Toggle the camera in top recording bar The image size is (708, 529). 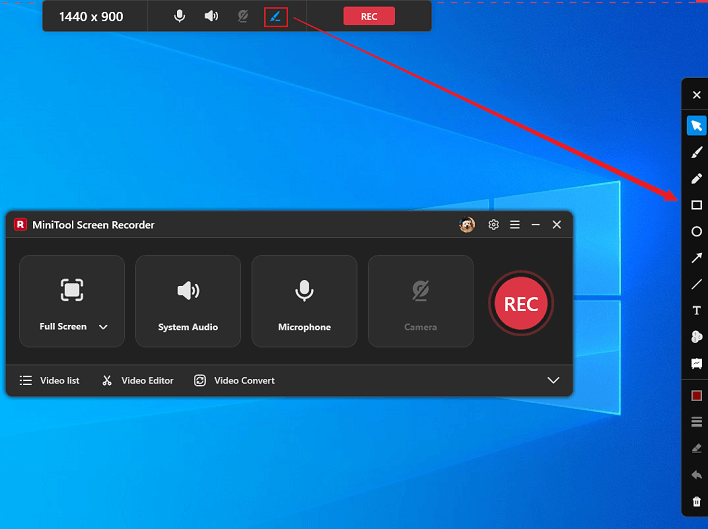[x=243, y=16]
